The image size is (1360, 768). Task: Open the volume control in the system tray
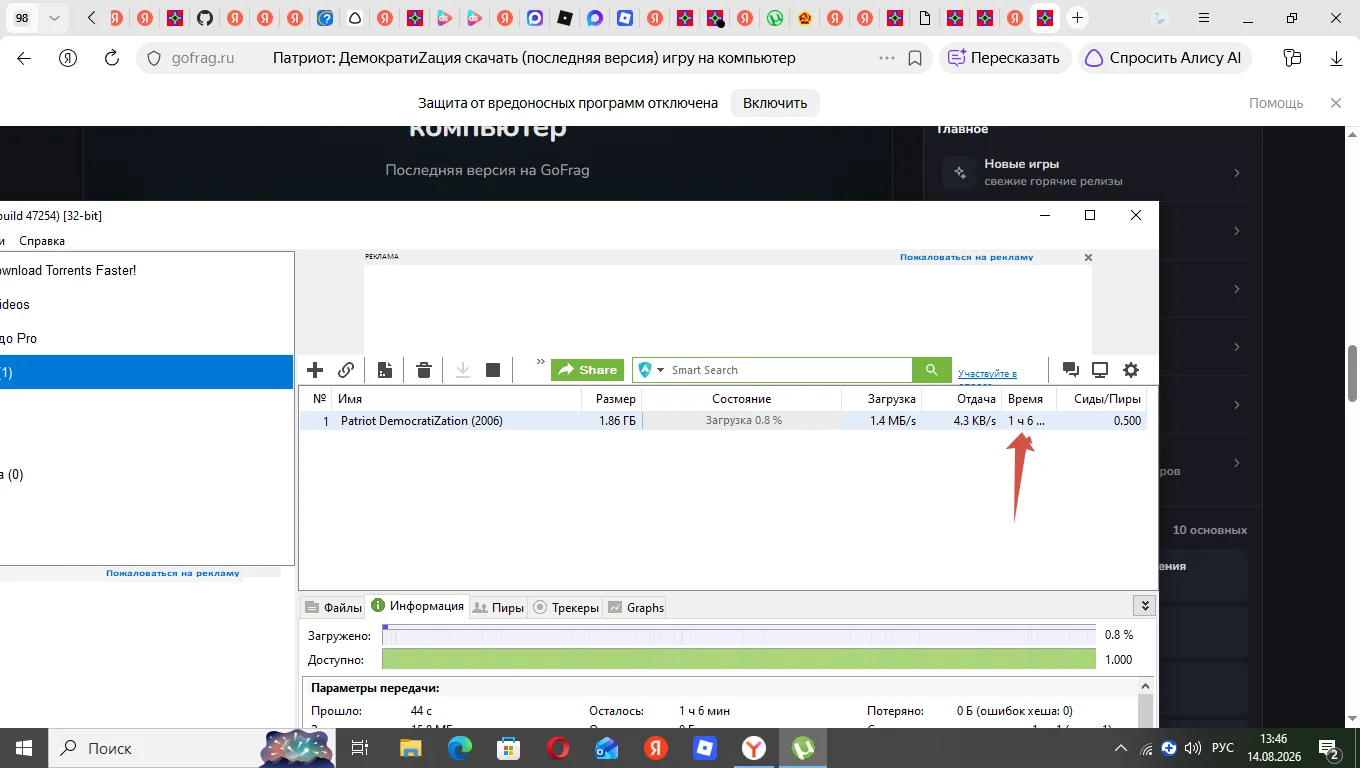[1193, 748]
